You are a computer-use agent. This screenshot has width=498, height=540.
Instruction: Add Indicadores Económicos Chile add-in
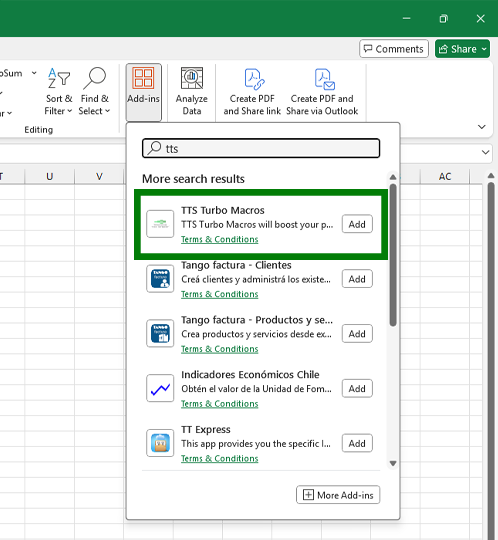coord(357,388)
